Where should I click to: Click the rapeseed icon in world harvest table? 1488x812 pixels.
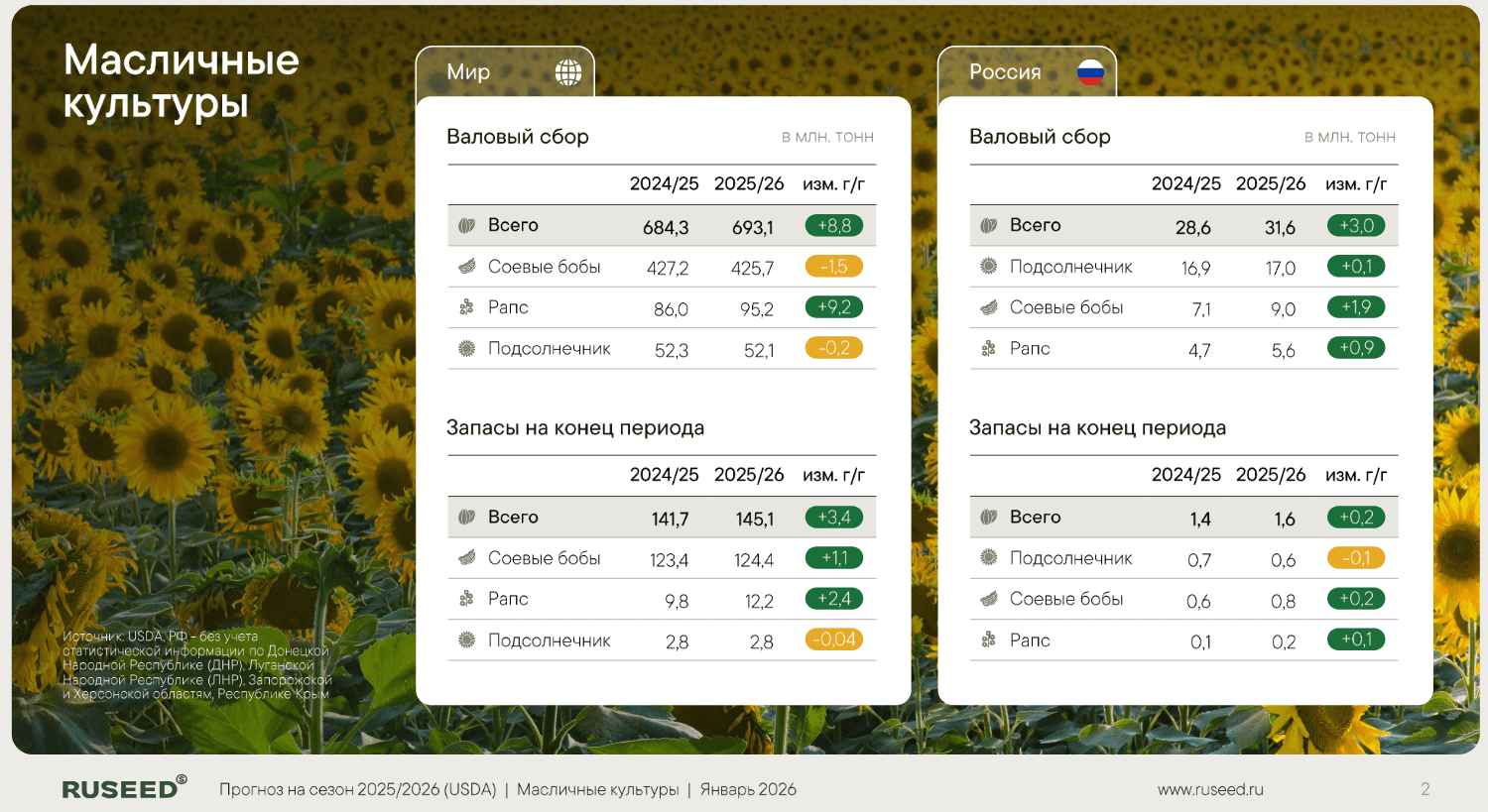467,307
